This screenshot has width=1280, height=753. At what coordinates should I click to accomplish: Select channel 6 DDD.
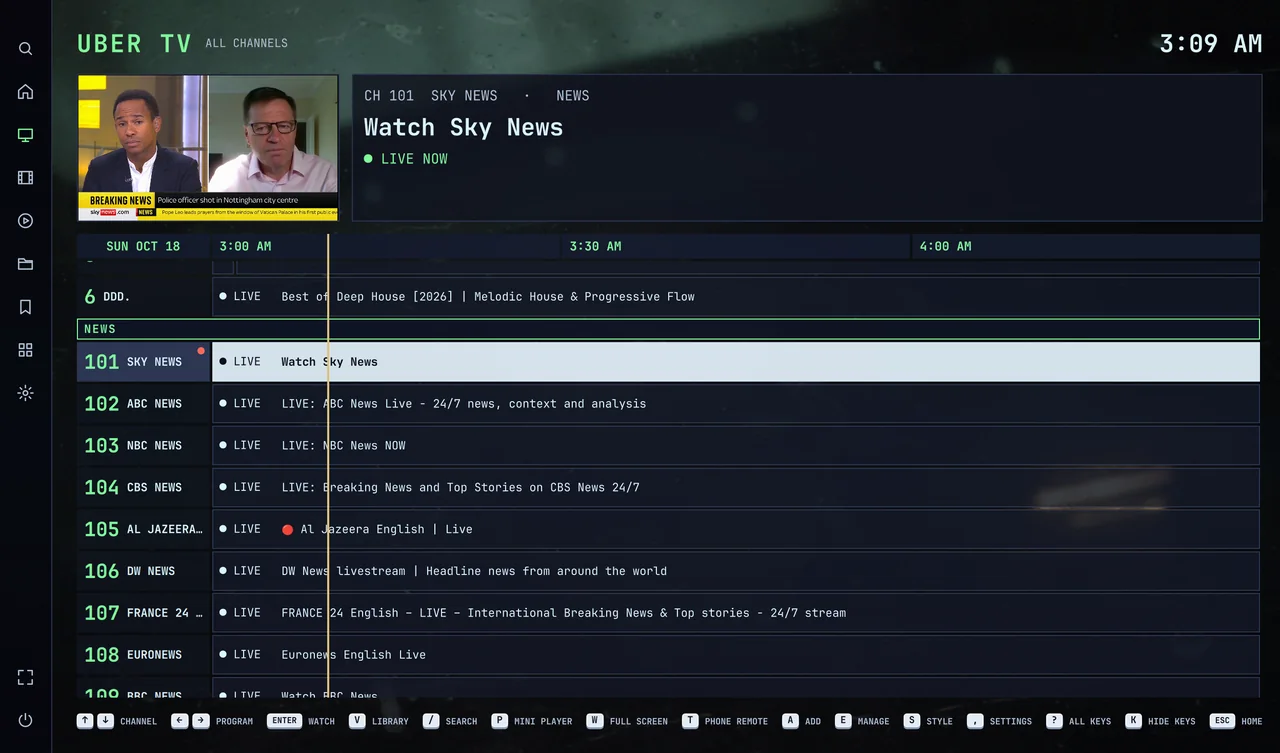[144, 297]
